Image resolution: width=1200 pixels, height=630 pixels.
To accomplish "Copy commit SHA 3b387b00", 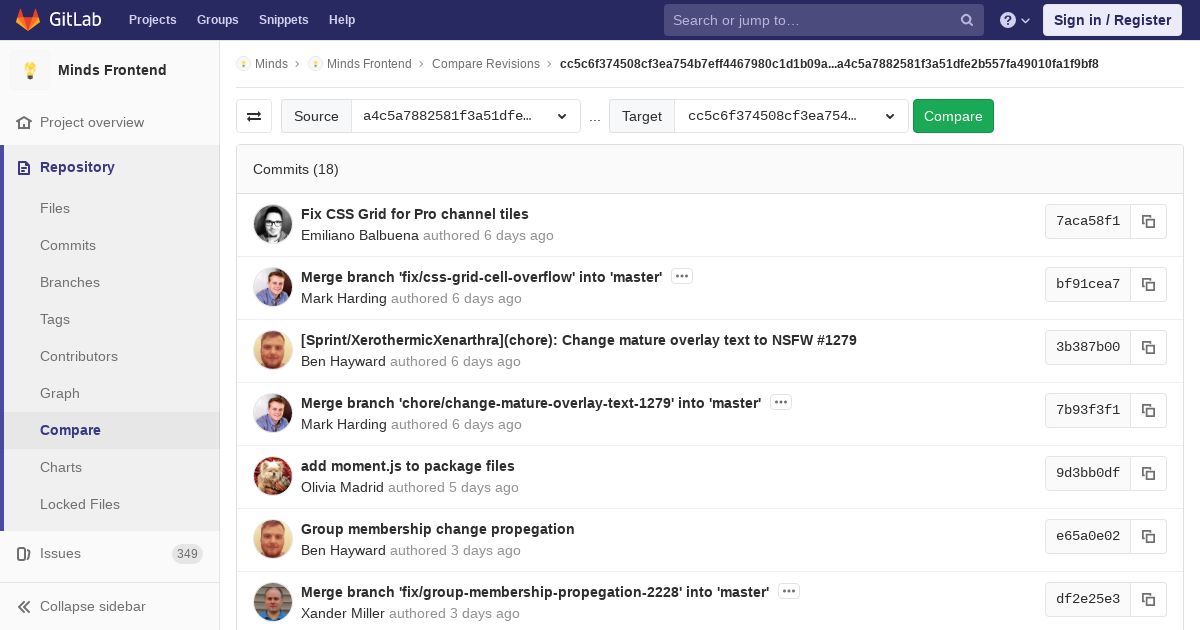I will (x=1148, y=347).
